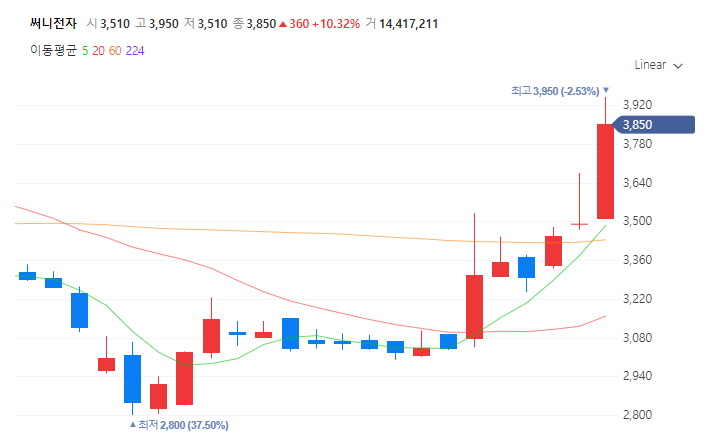Click the down-triangle icon beside 최고 3,950
This screenshot has width=706, height=433.
pyautogui.click(x=606, y=91)
